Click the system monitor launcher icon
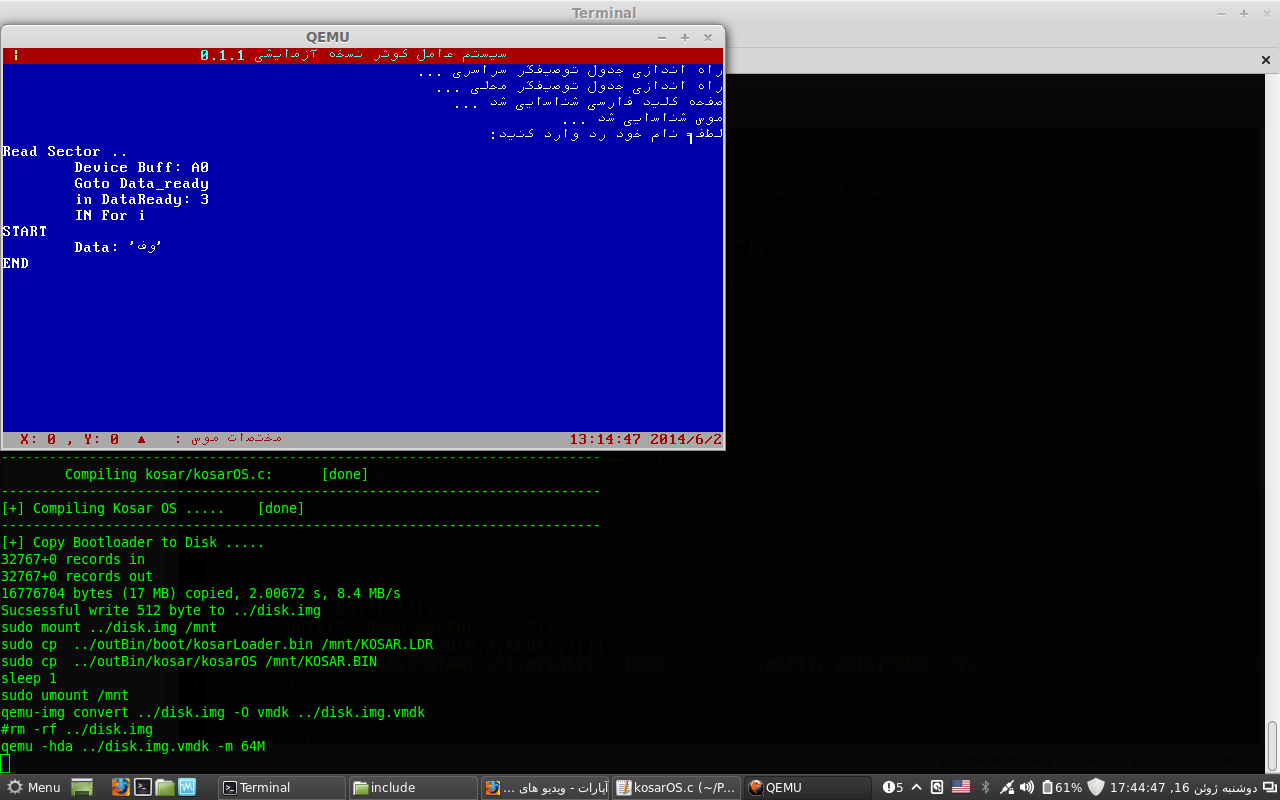 point(187,787)
